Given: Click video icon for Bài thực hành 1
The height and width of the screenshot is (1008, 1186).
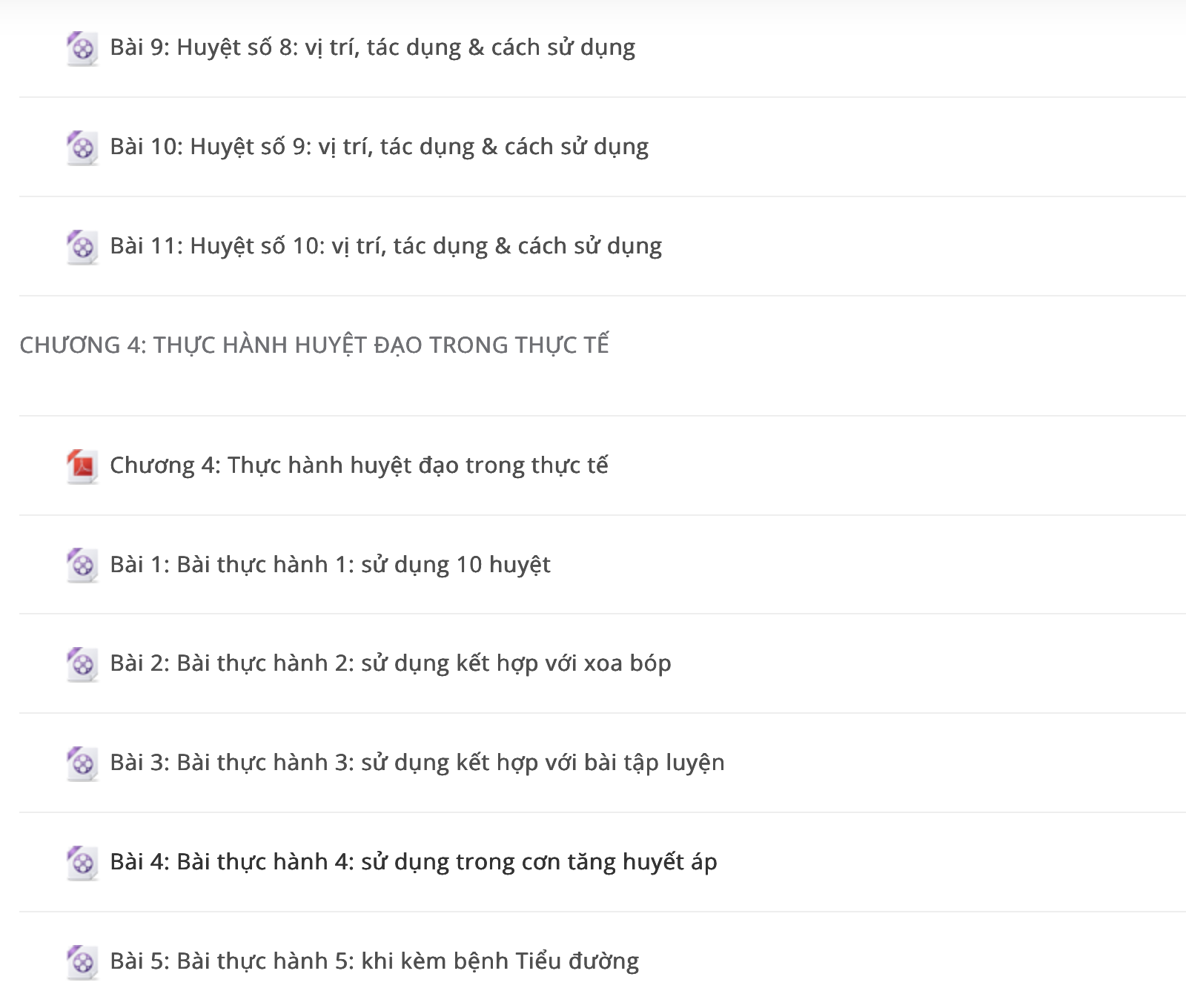Looking at the screenshot, I should point(82,566).
